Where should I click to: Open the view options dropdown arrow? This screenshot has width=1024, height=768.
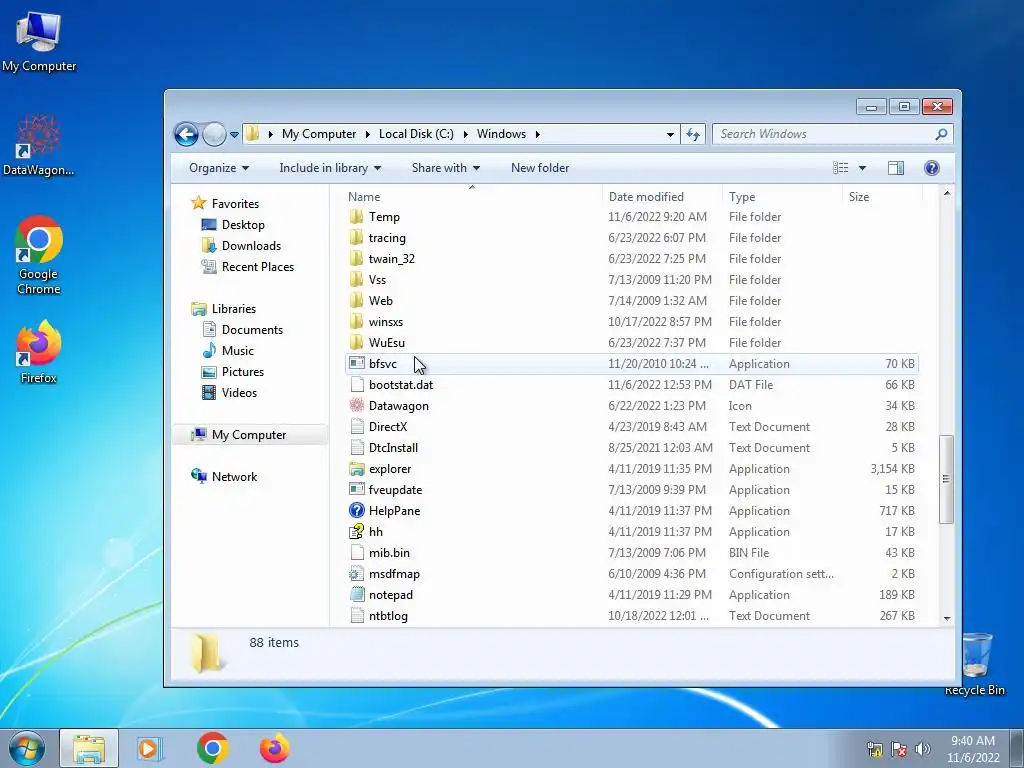862,168
